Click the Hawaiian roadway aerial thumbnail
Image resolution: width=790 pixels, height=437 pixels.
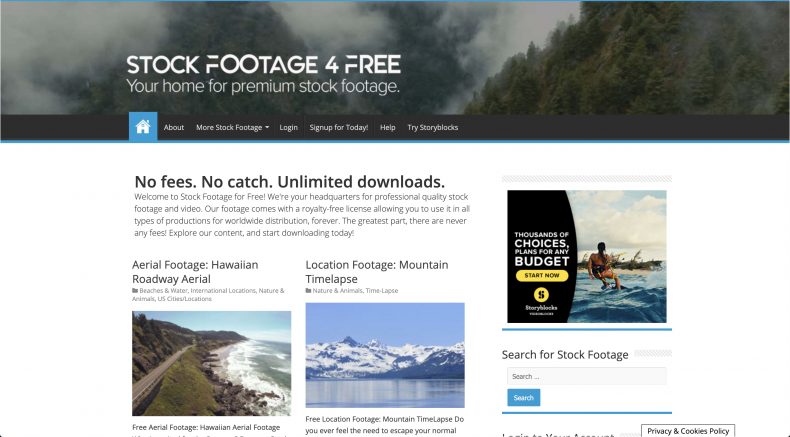[x=212, y=363]
